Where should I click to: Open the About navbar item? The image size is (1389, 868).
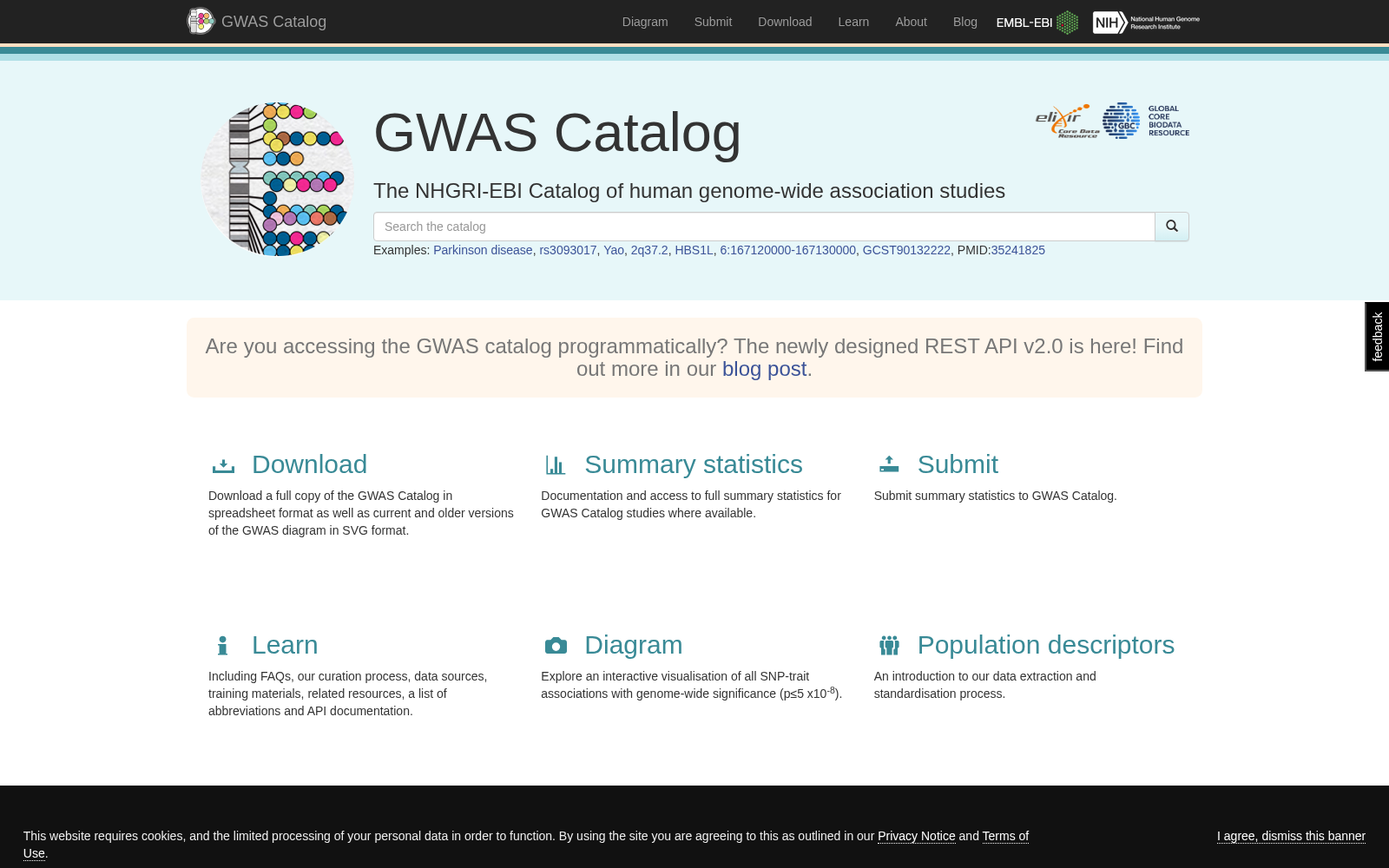911,22
